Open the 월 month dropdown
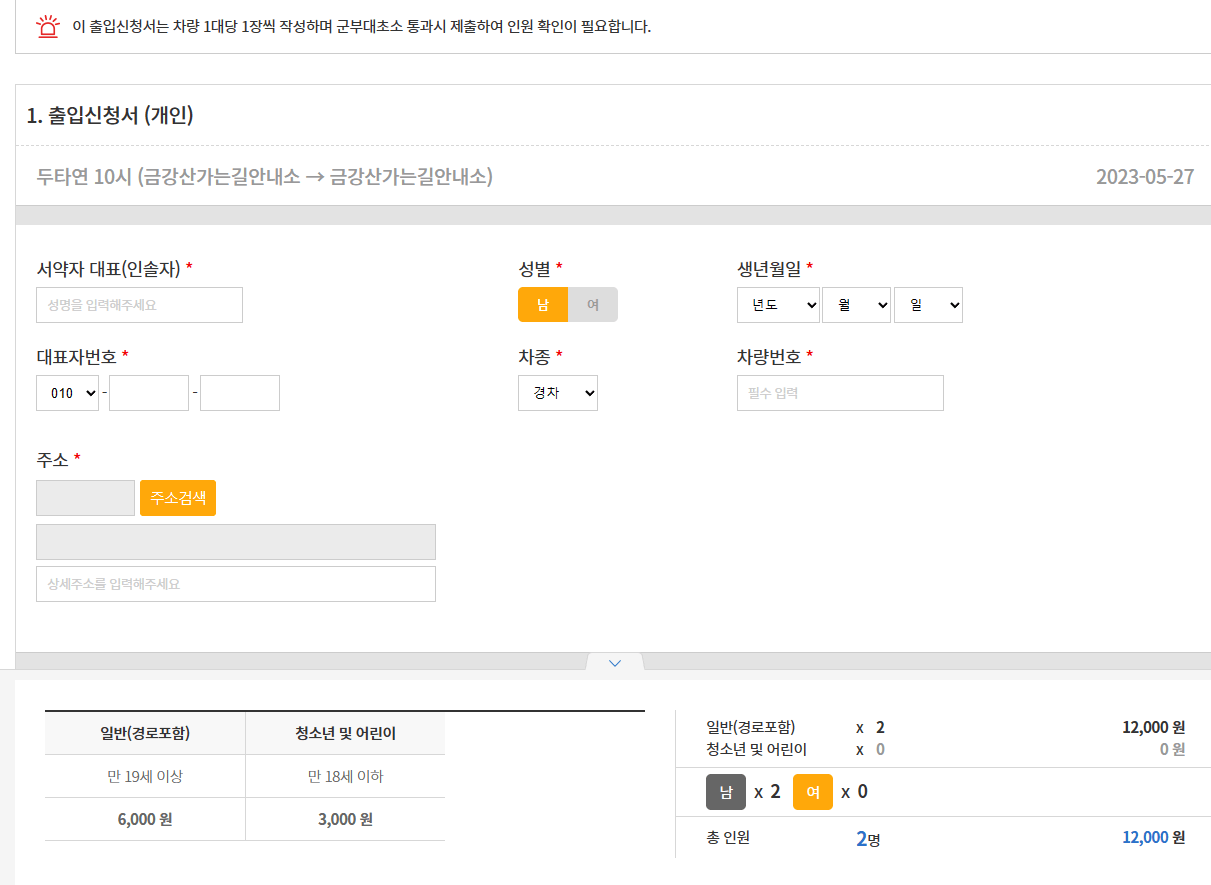 pos(856,304)
